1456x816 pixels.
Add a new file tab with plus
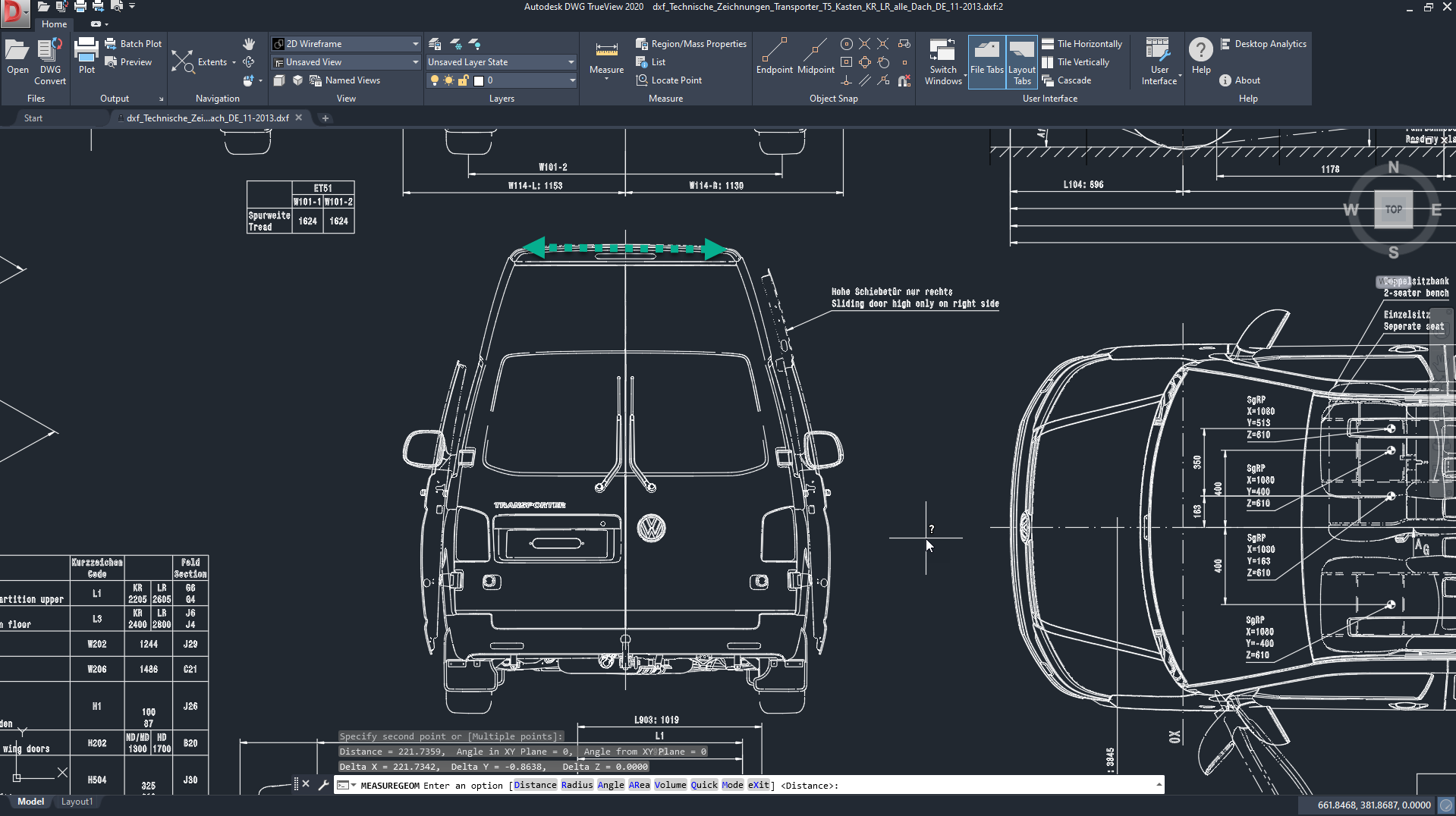(325, 118)
